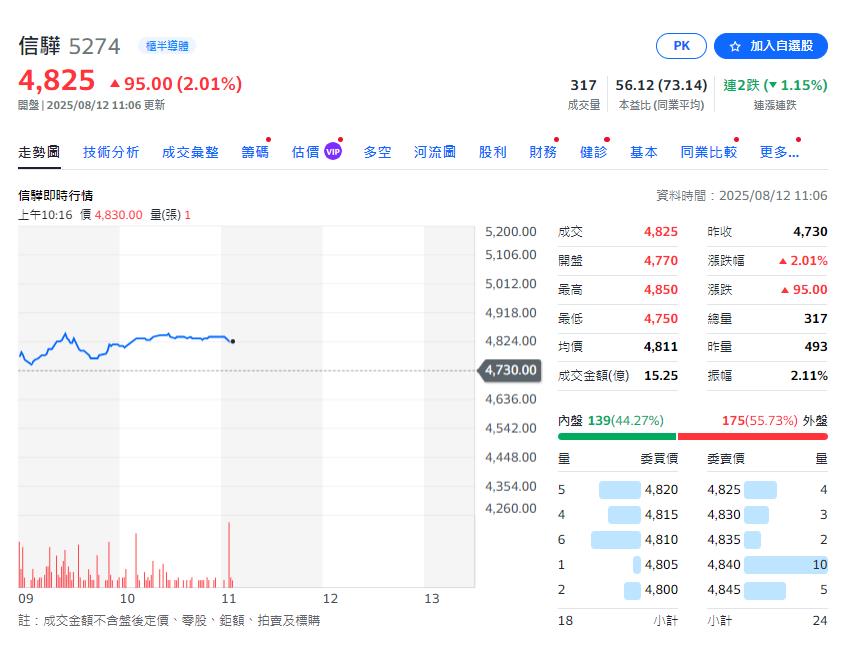Image resolution: width=843 pixels, height=646 pixels.
Task: Open the 河流圖 tab
Action: (x=434, y=152)
